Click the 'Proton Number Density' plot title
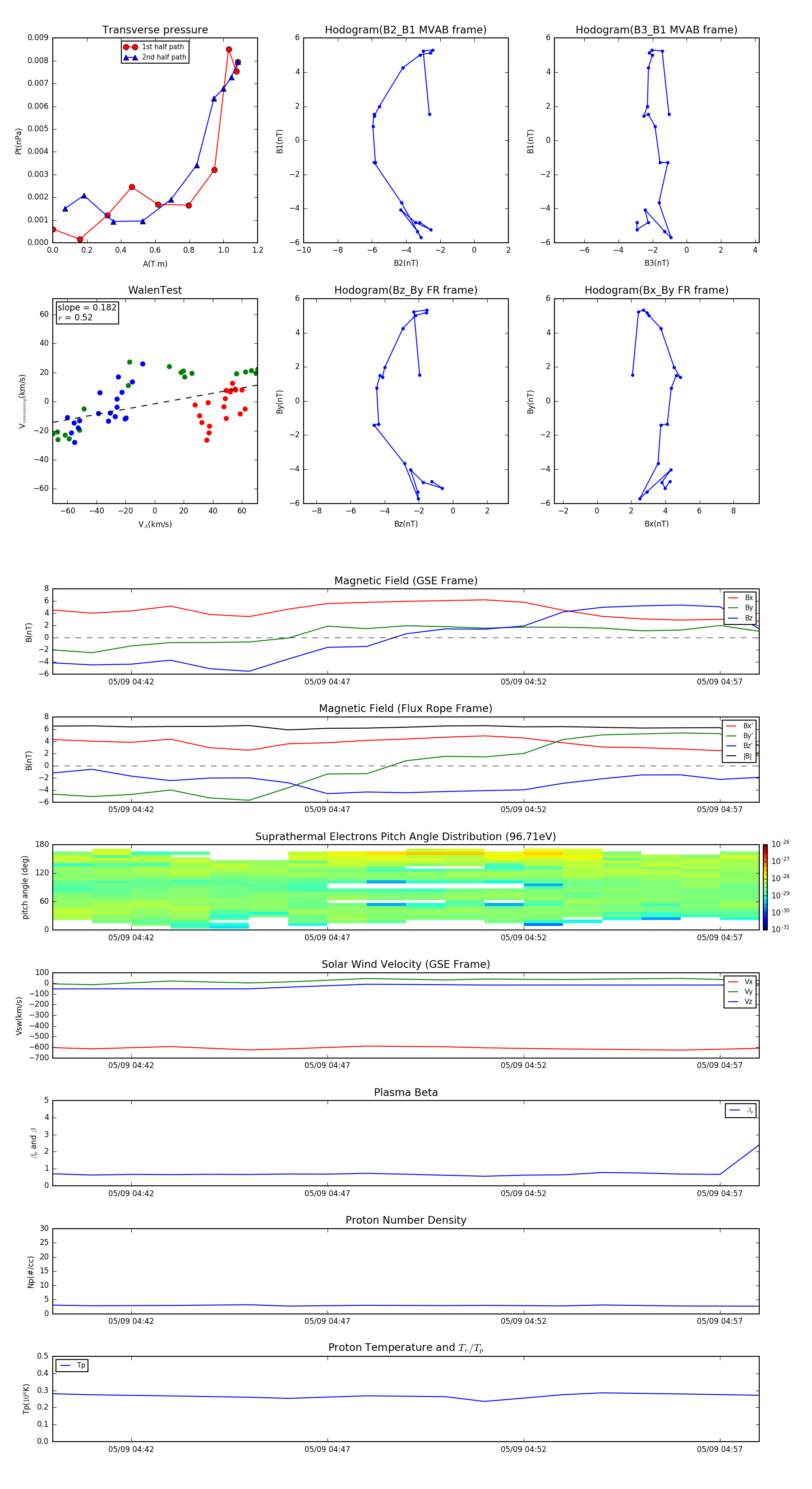The height and width of the screenshot is (1489, 812). pos(406,1220)
